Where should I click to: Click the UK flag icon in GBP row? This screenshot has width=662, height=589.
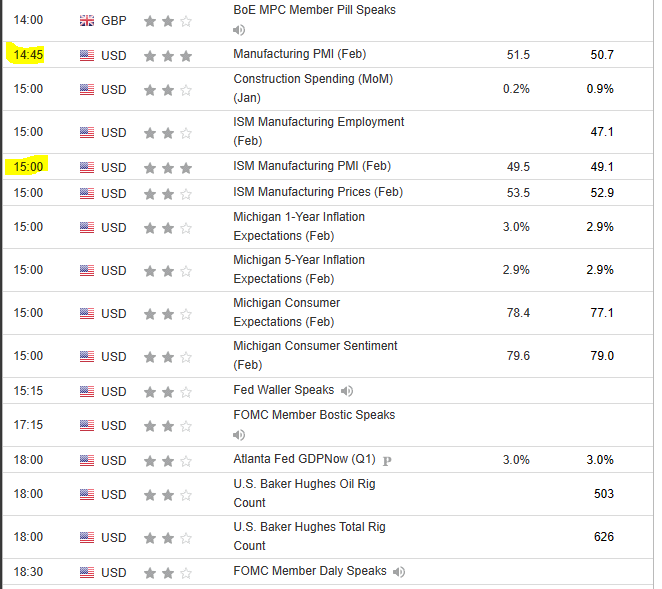[x=87, y=21]
